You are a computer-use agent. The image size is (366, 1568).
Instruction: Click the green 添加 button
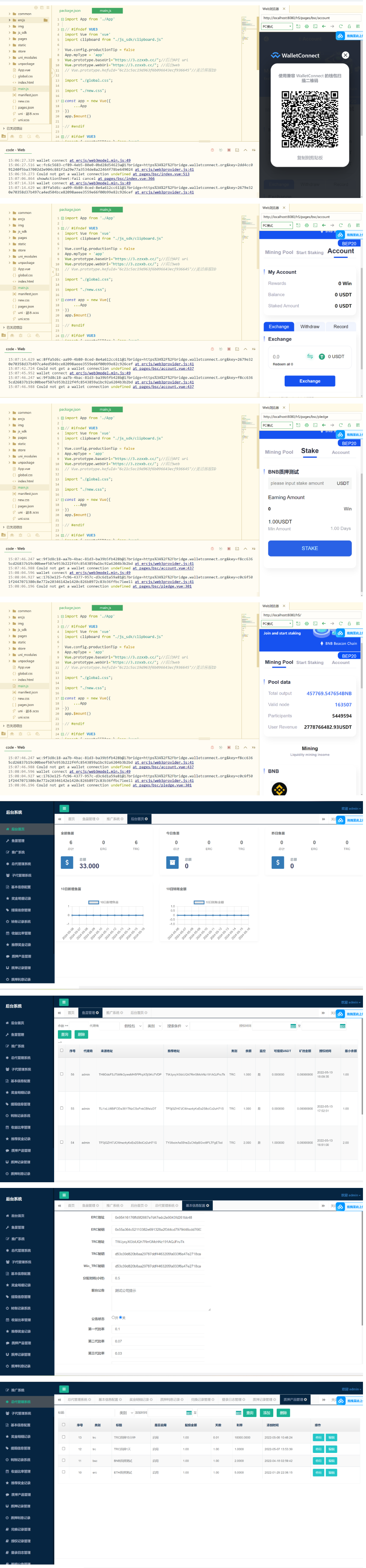pos(266,1413)
